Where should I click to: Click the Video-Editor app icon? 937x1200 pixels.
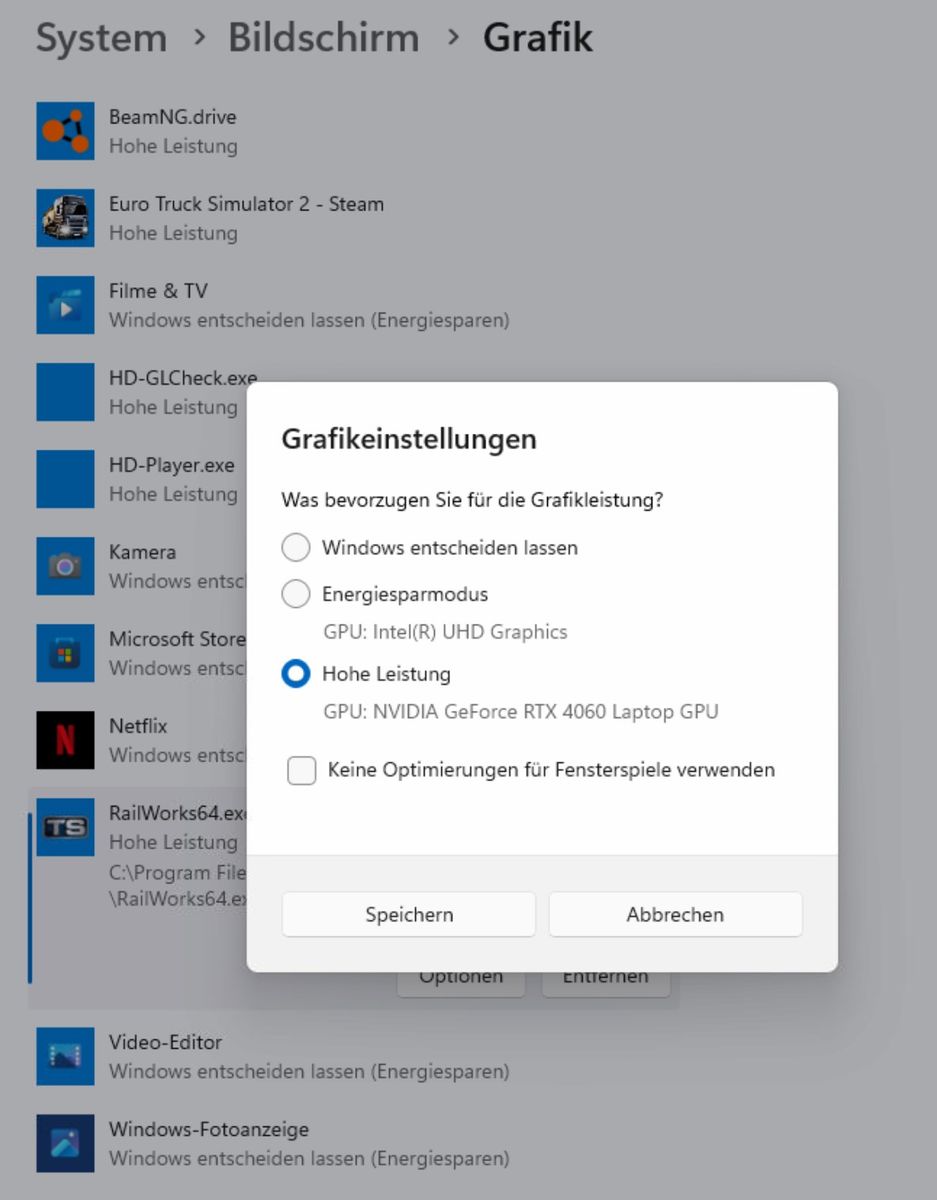coord(65,1056)
